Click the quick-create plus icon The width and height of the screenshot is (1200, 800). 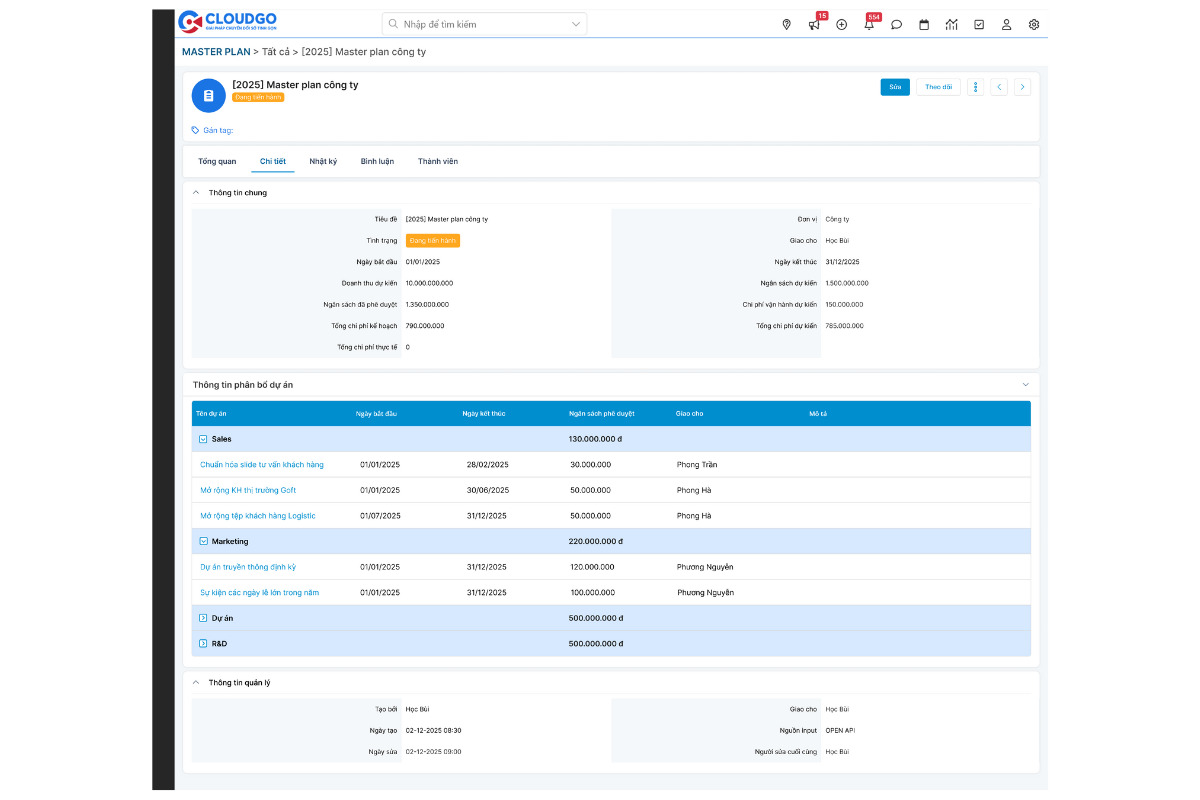click(x=841, y=25)
